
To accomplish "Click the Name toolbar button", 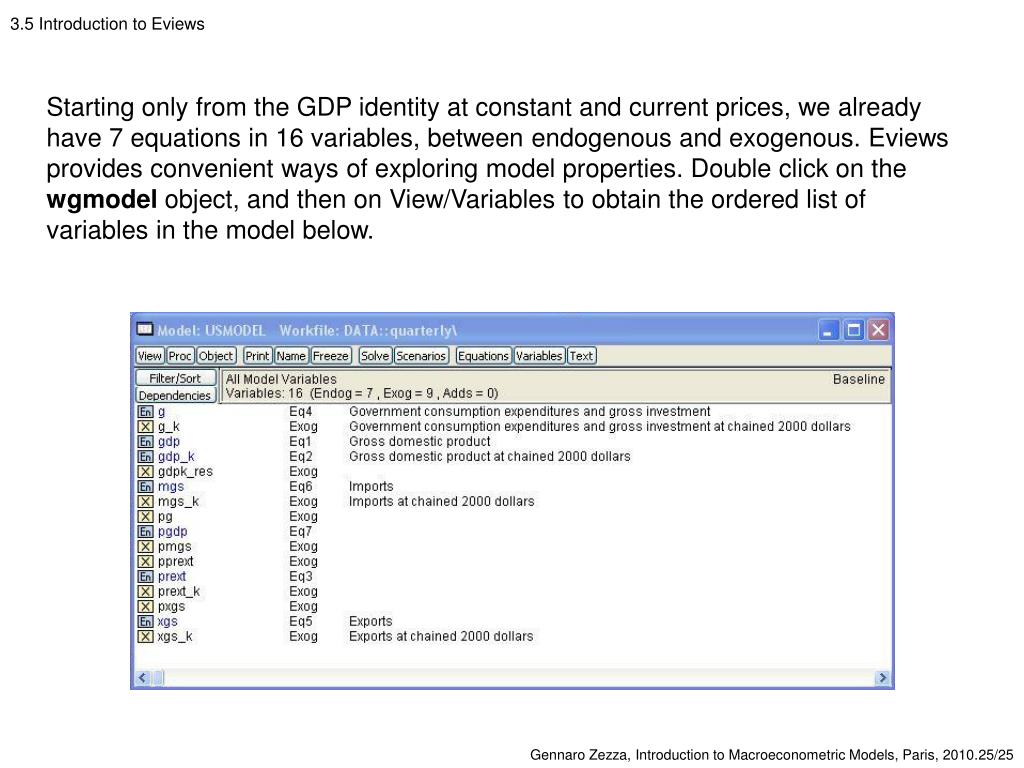I will click(x=291, y=356).
